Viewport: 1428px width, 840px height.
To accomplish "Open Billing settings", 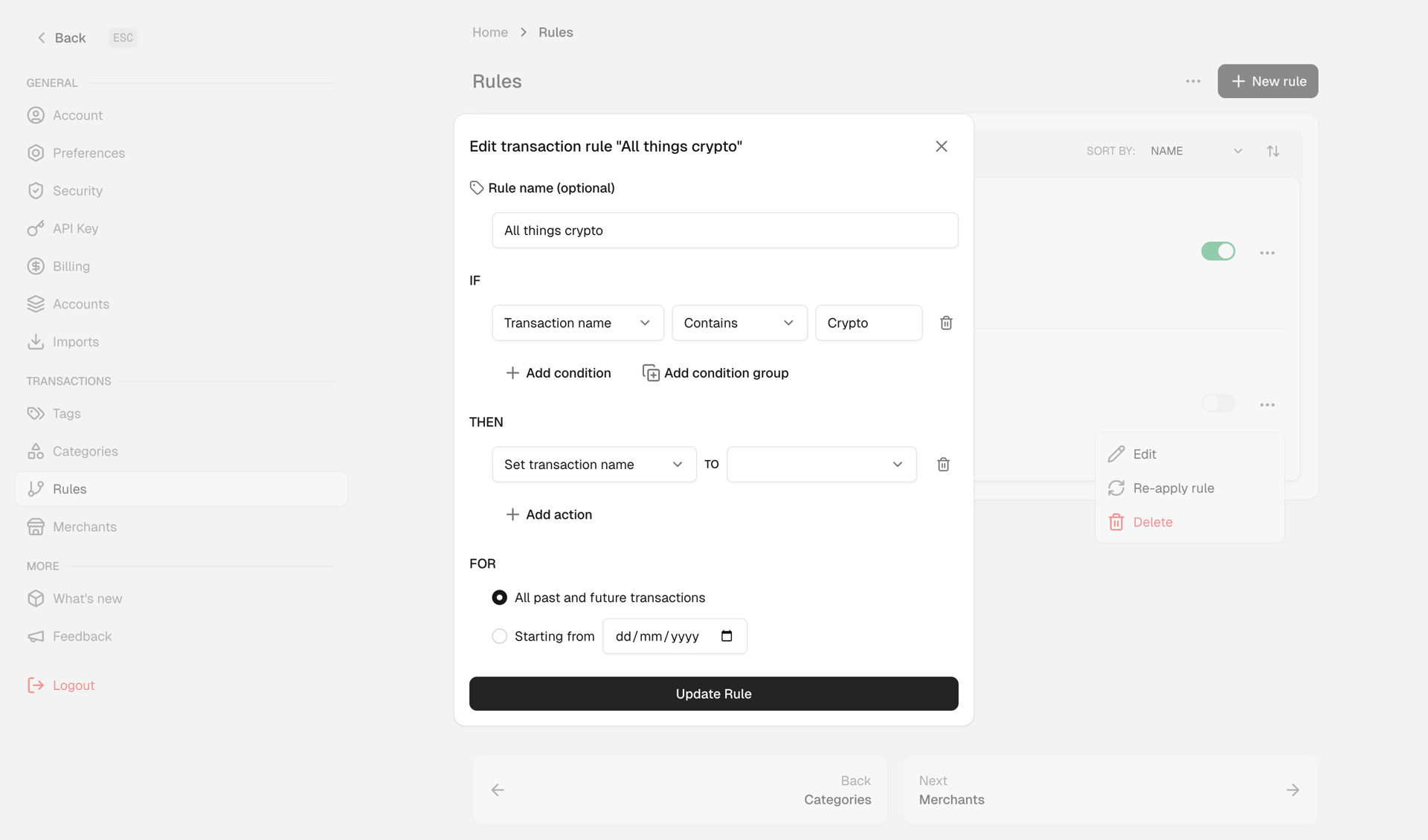I will [71, 266].
